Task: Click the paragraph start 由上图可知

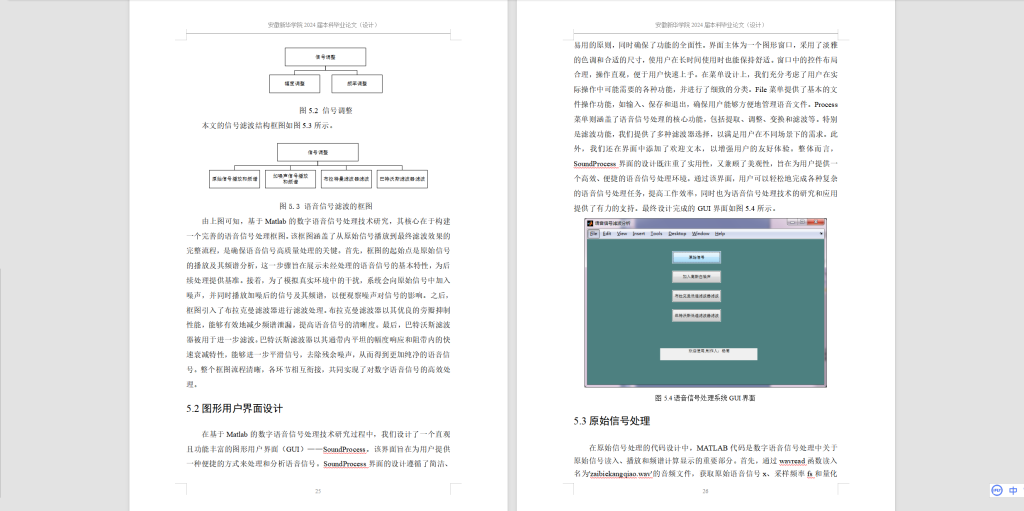Action: click(x=222, y=221)
